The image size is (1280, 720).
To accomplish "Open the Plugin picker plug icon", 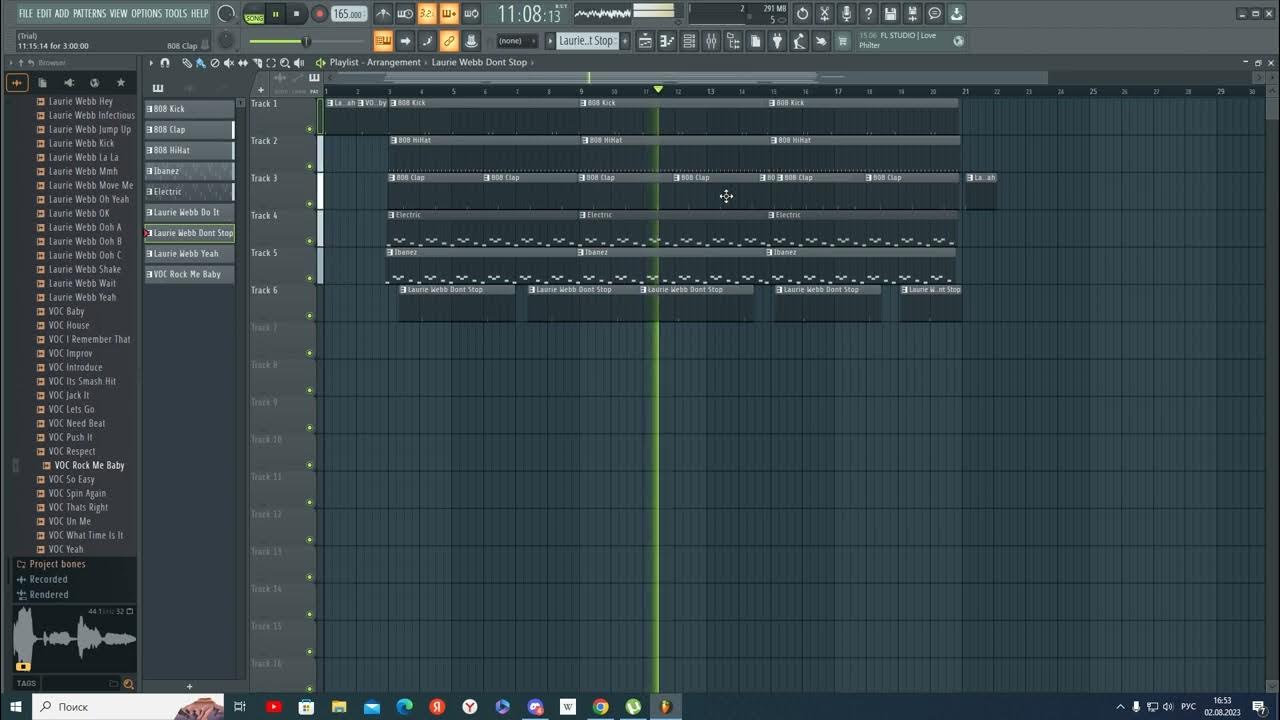I will 777,41.
